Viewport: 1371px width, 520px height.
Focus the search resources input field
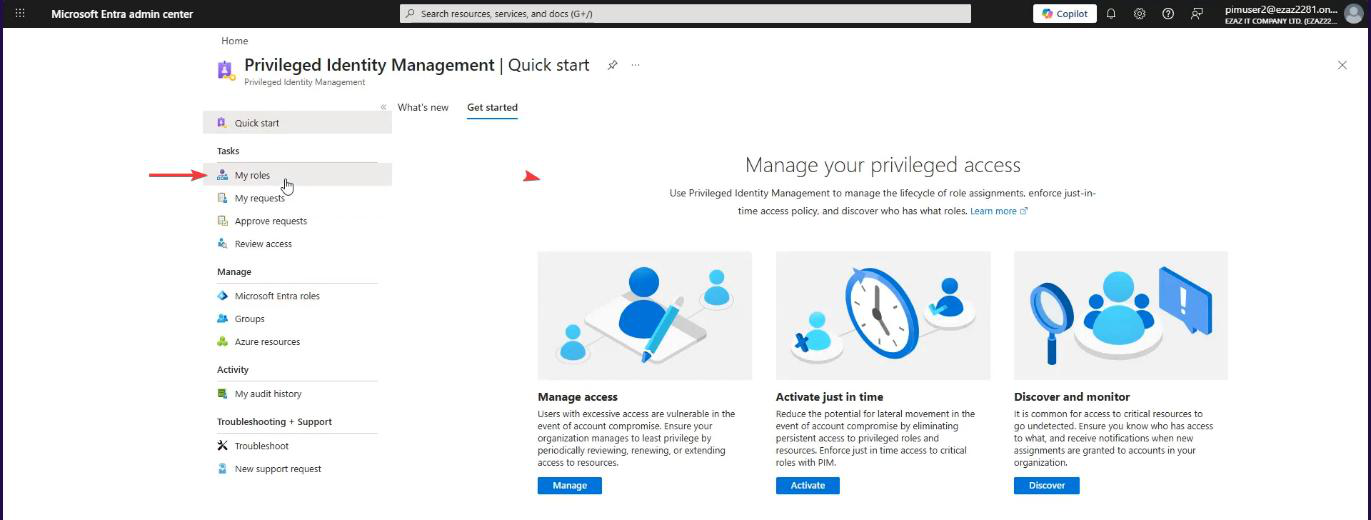685,14
